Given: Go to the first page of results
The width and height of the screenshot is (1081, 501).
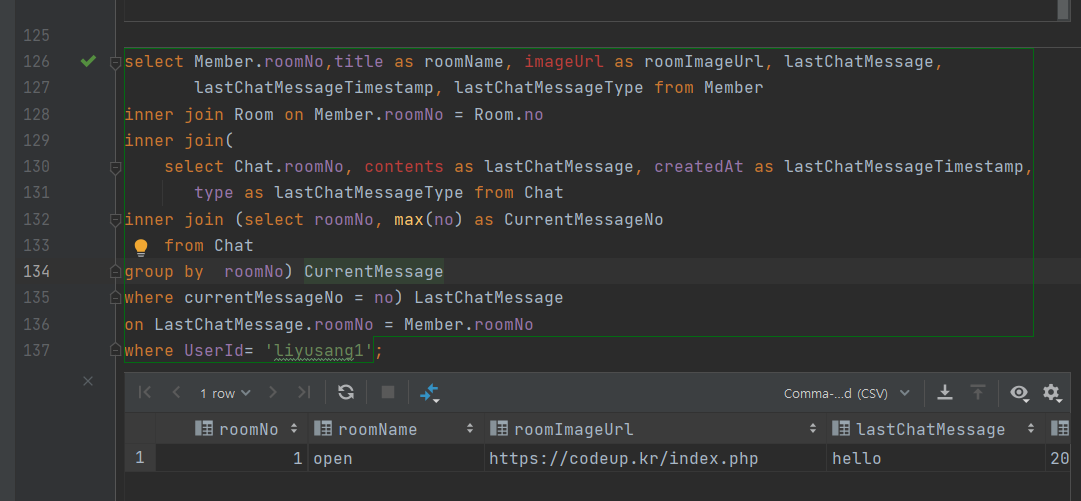Looking at the screenshot, I should (145, 392).
